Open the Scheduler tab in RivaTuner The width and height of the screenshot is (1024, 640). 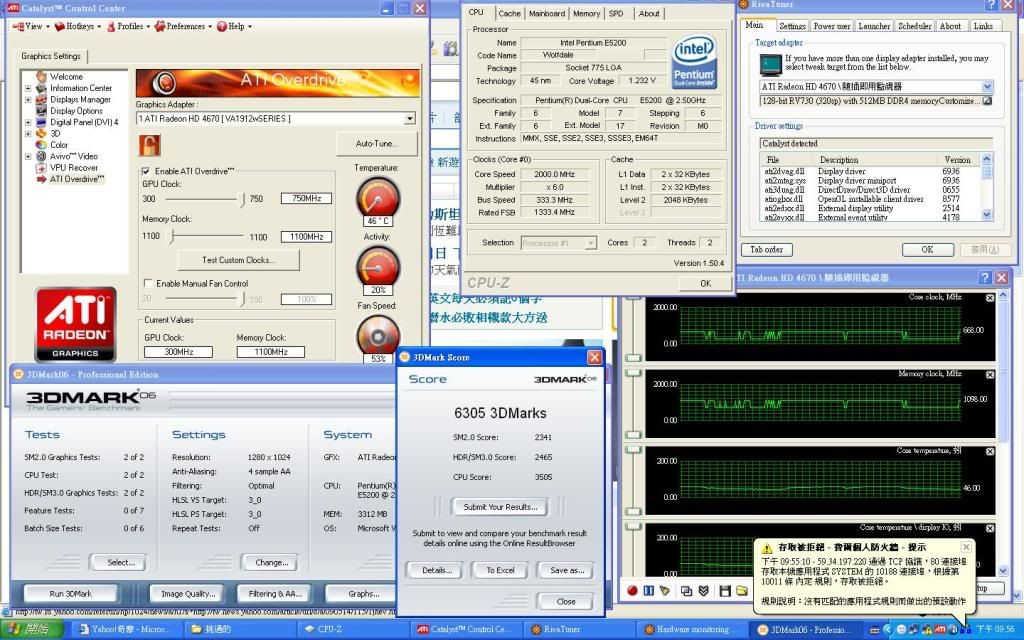click(914, 26)
